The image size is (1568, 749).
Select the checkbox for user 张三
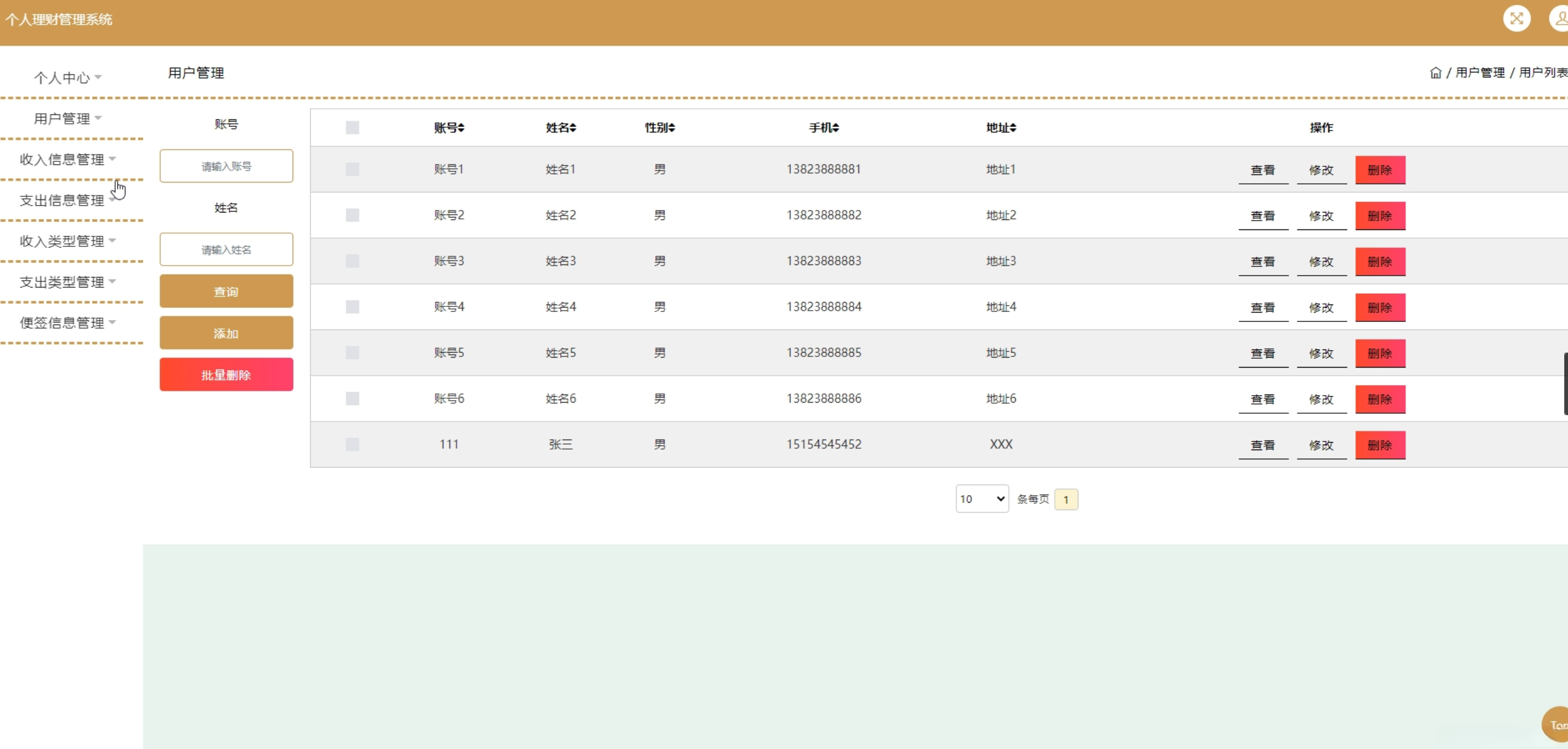coord(352,445)
